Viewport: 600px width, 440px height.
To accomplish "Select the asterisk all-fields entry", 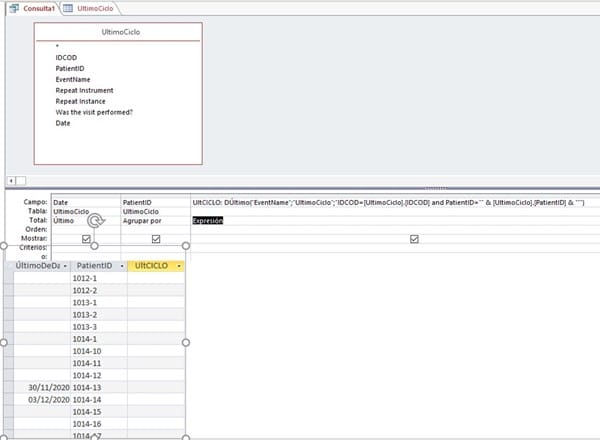I will pos(58,47).
